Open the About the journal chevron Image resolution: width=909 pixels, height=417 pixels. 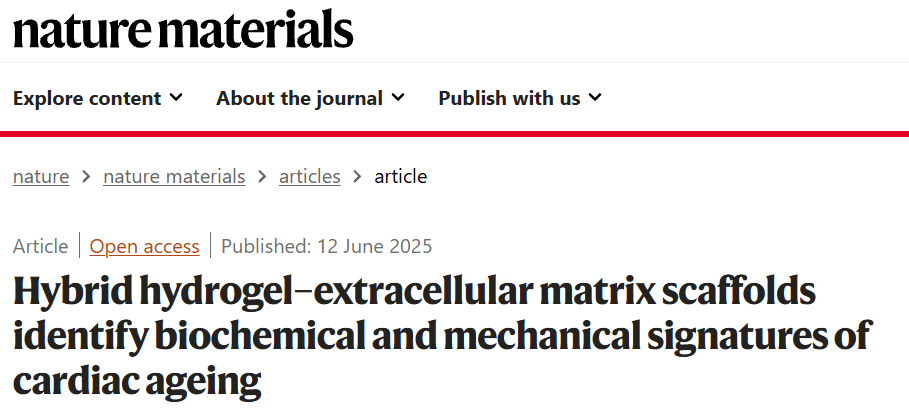point(398,98)
